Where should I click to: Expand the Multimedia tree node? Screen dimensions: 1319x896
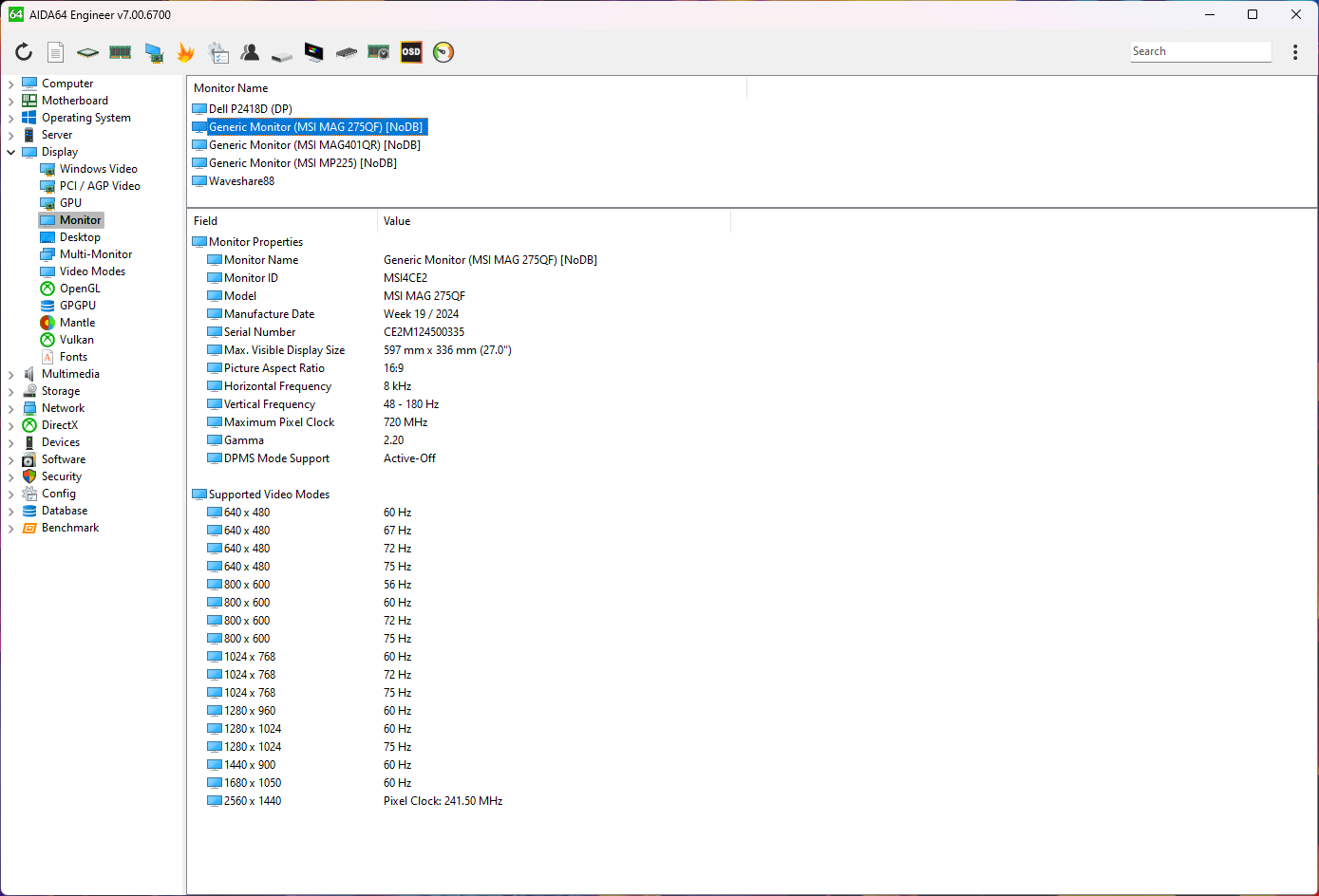pyautogui.click(x=10, y=374)
